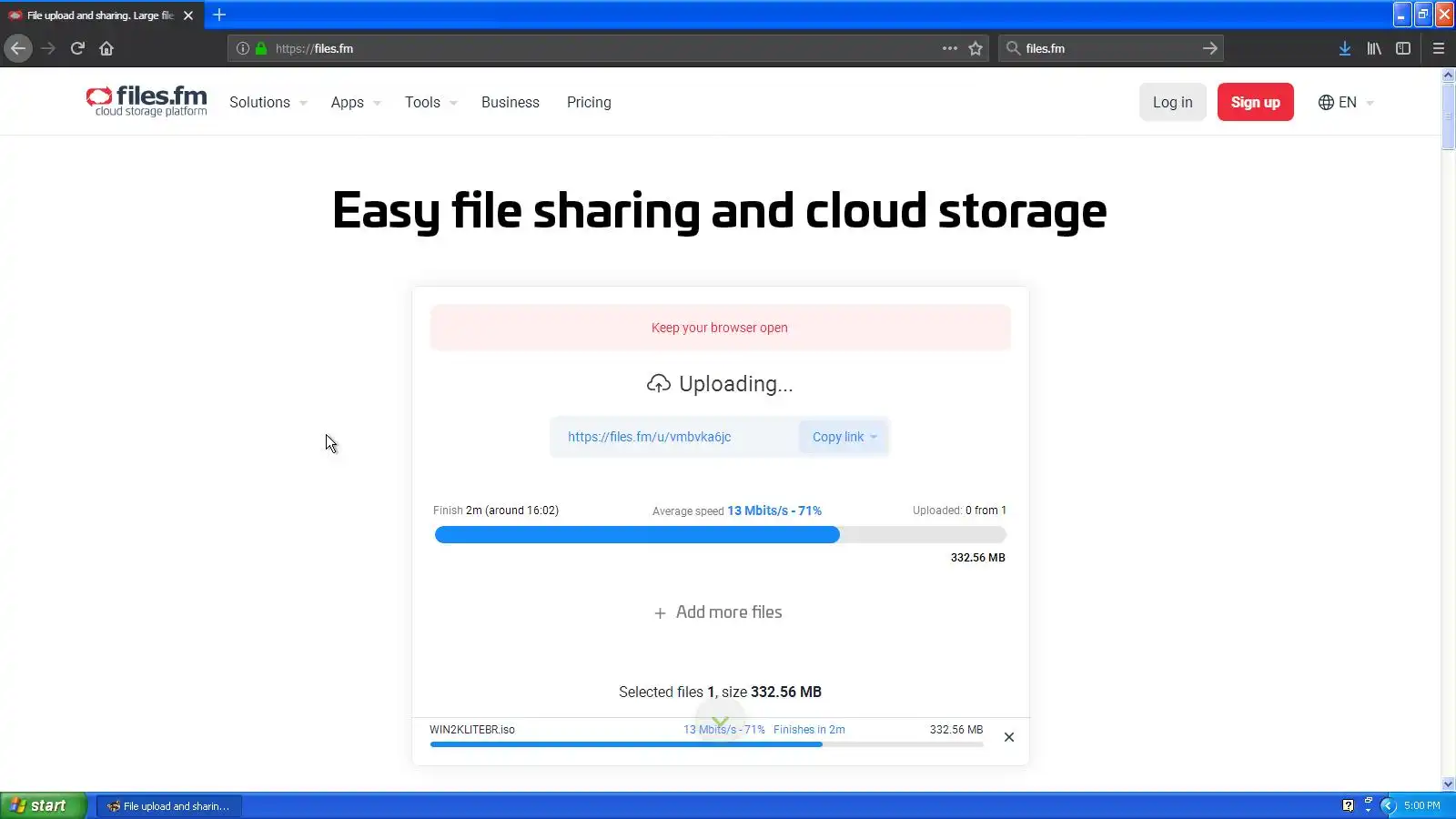Viewport: 1456px width, 819px height.
Task: Open the browser Downloads panel
Action: point(1345,48)
